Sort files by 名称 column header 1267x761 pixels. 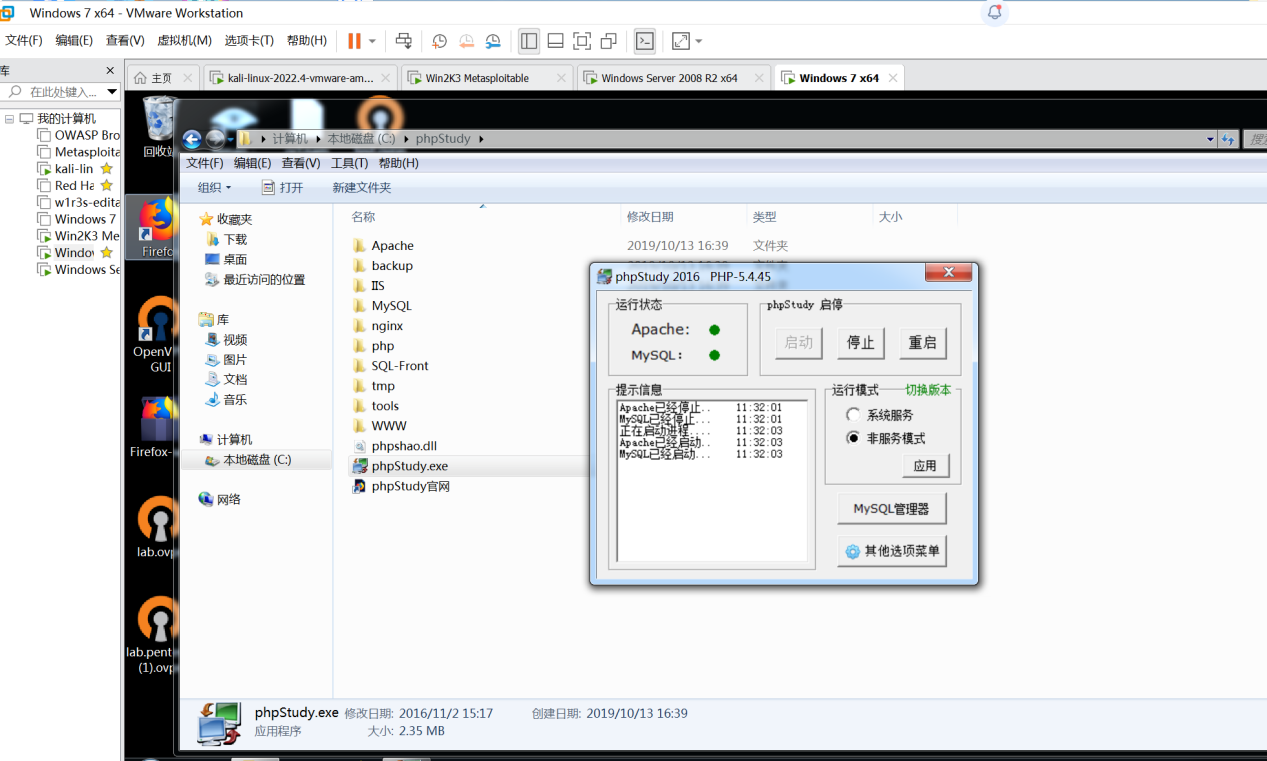pyautogui.click(x=363, y=216)
